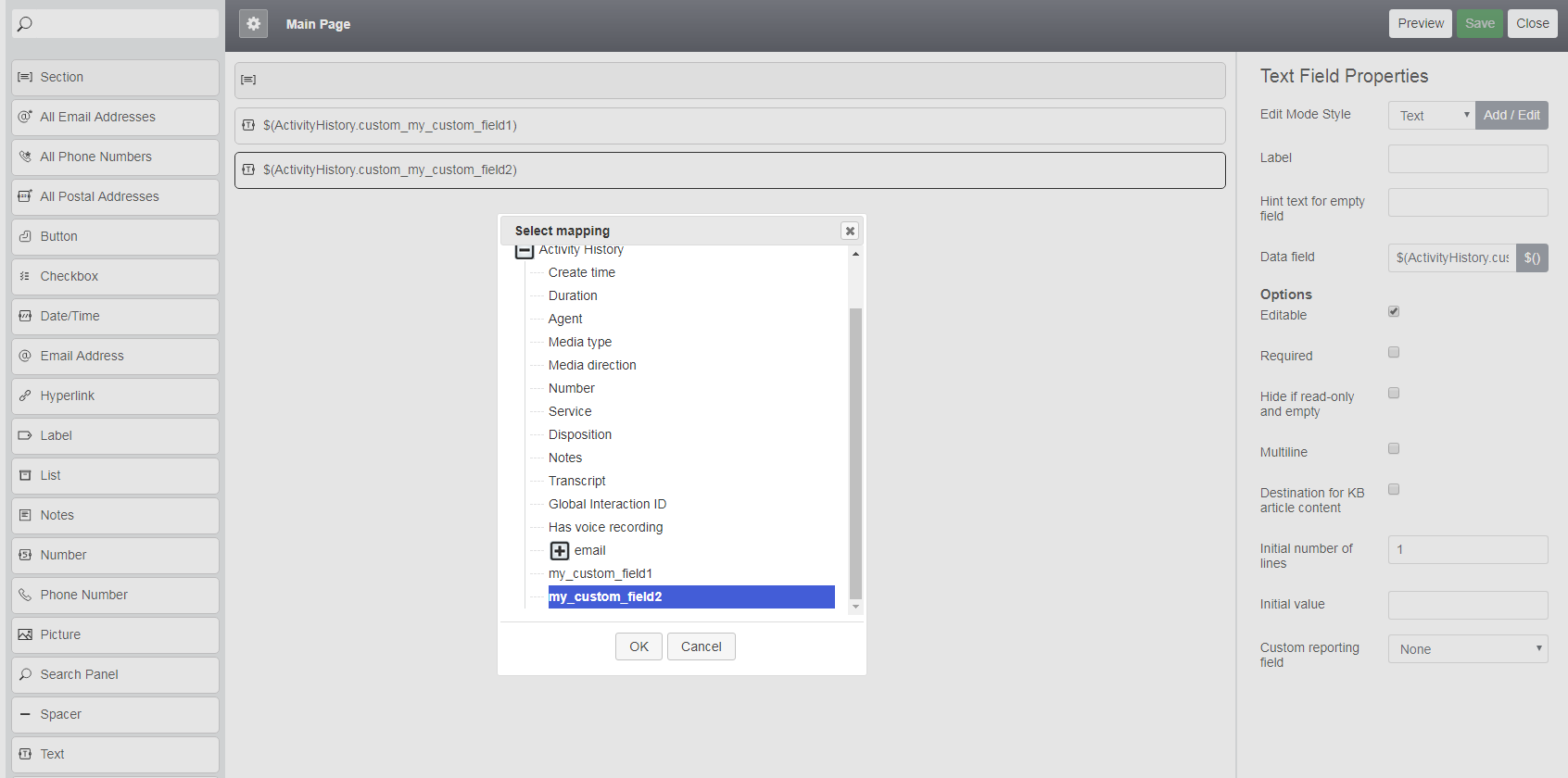Select the Notes component icon
The height and width of the screenshot is (778, 1568).
(x=25, y=515)
